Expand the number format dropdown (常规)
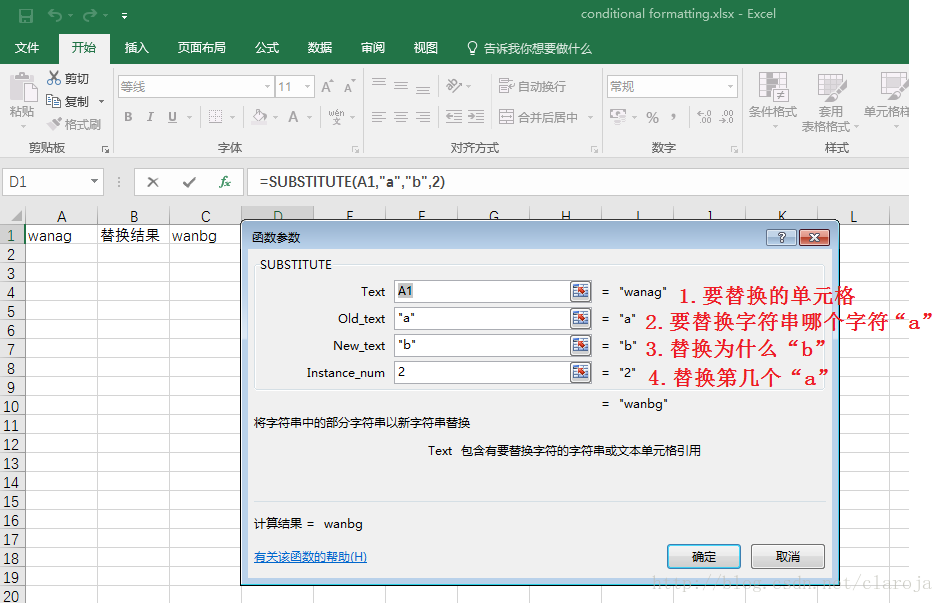944x603 pixels. [x=730, y=87]
